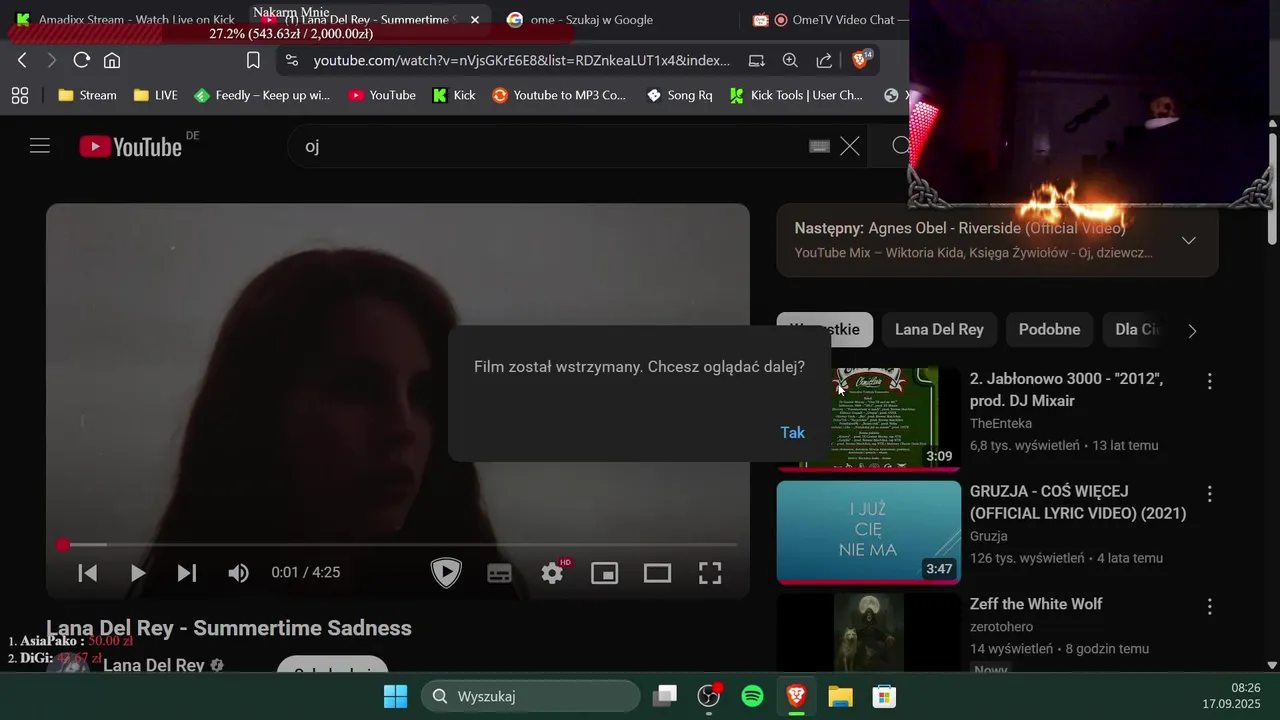Open the Gruzja channel link
This screenshot has height=720, width=1280.
pos(989,536)
